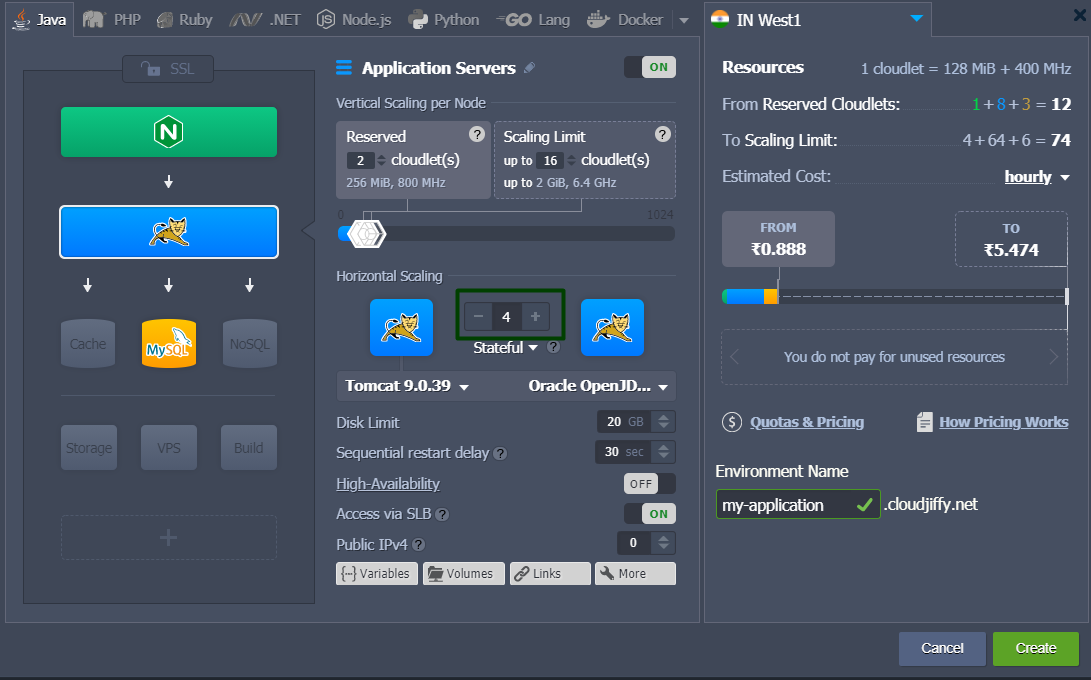Open the Stateful scaling mode dropdown

pos(505,347)
